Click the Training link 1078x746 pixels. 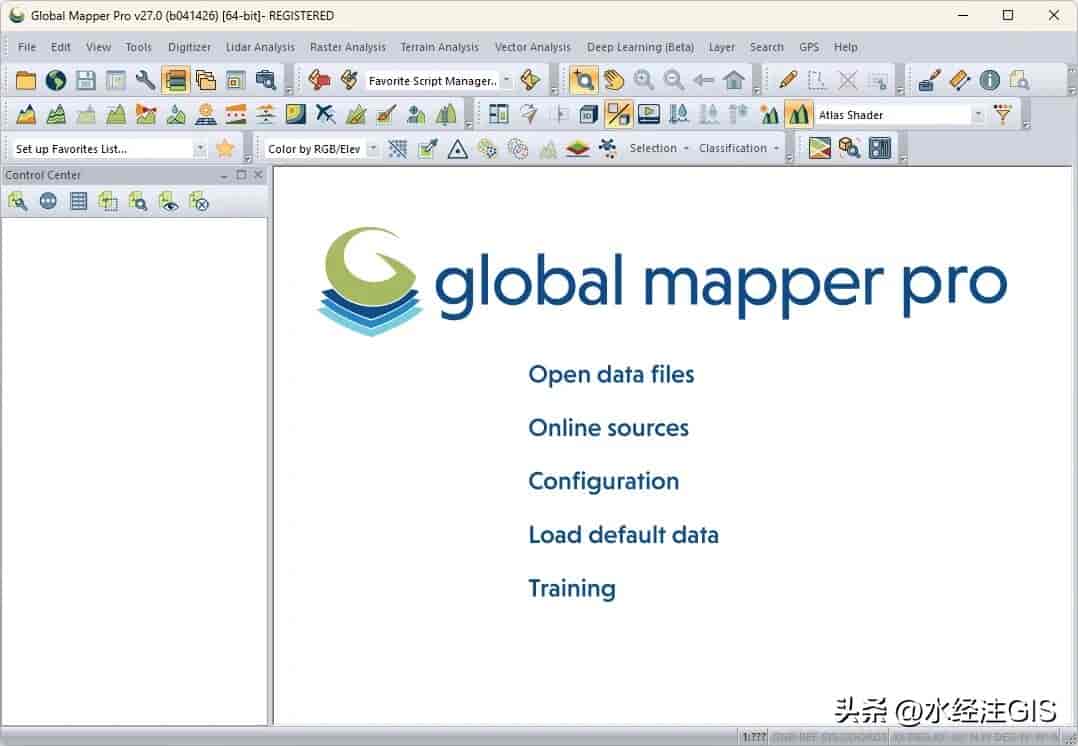(x=572, y=589)
